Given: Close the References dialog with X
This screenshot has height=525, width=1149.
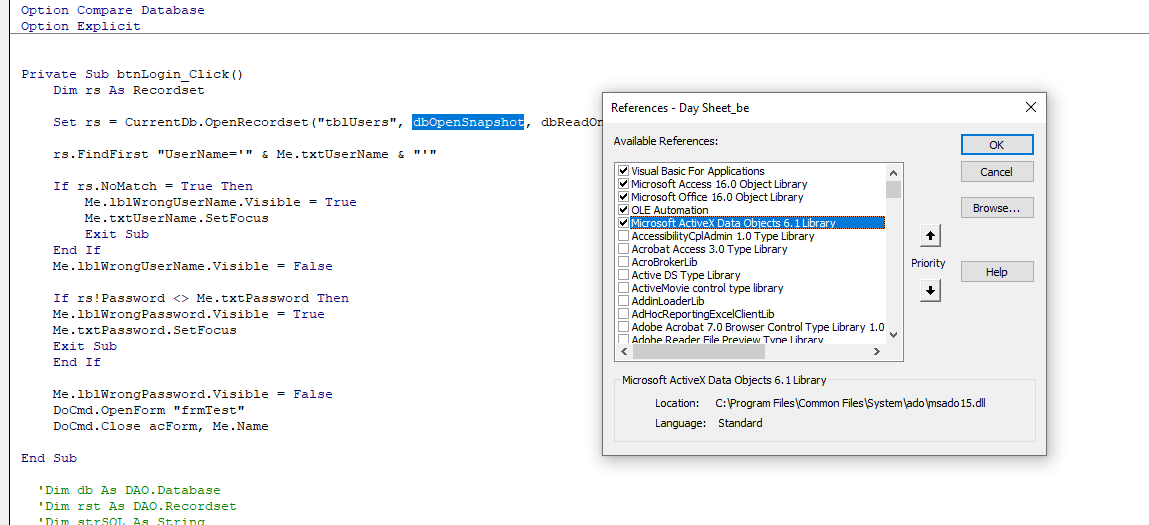Looking at the screenshot, I should pos(1031,107).
